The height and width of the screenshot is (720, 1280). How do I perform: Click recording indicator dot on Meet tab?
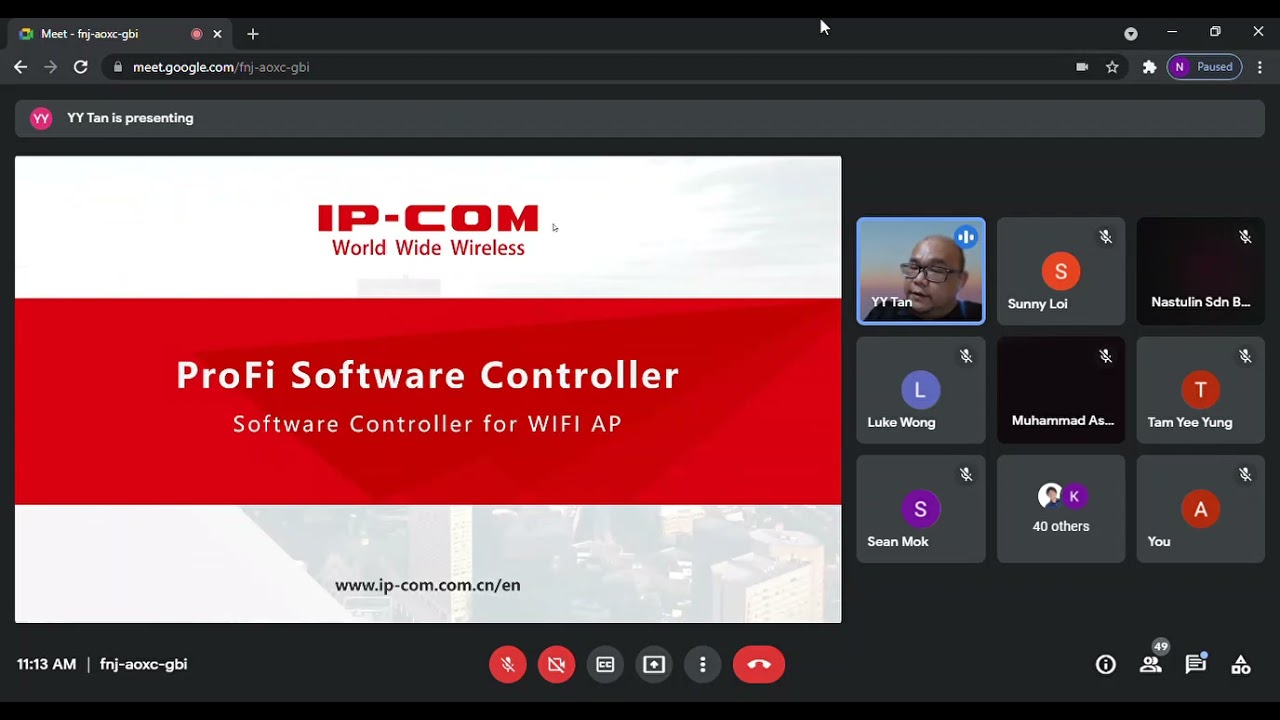tap(196, 34)
